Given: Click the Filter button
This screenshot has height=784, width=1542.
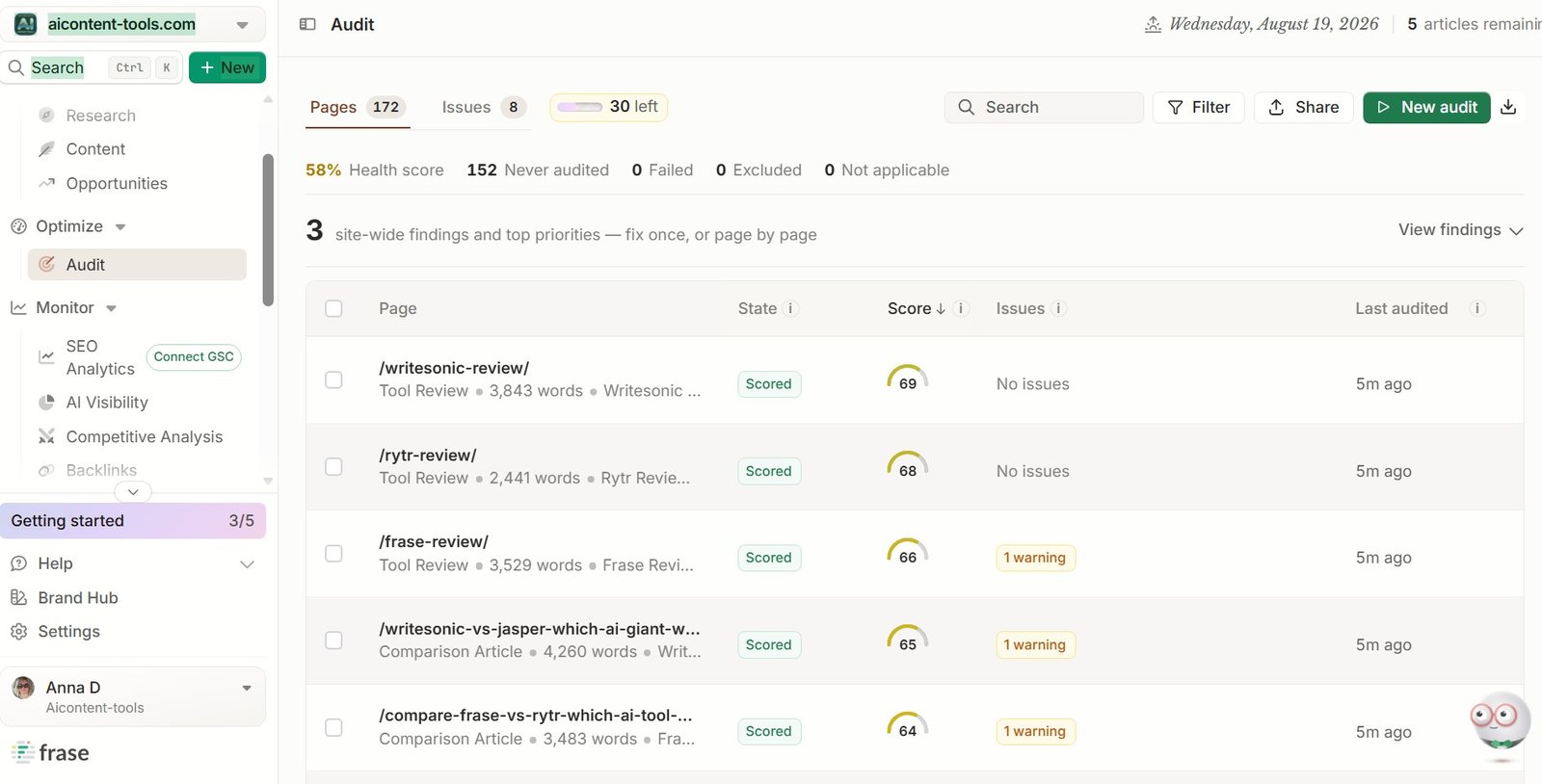Looking at the screenshot, I should point(1199,107).
